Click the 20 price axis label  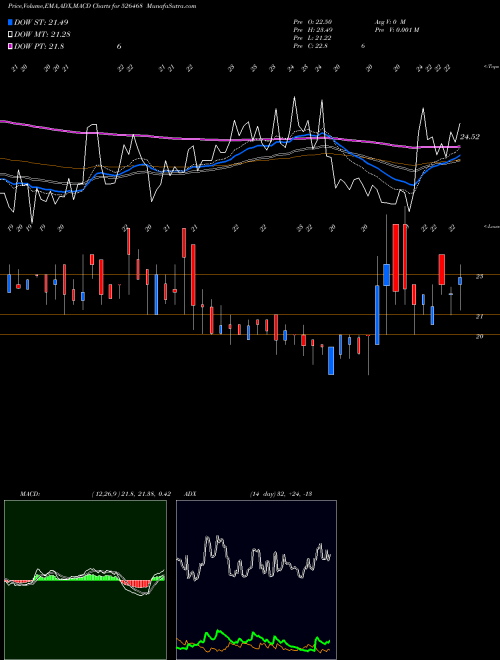coord(479,336)
